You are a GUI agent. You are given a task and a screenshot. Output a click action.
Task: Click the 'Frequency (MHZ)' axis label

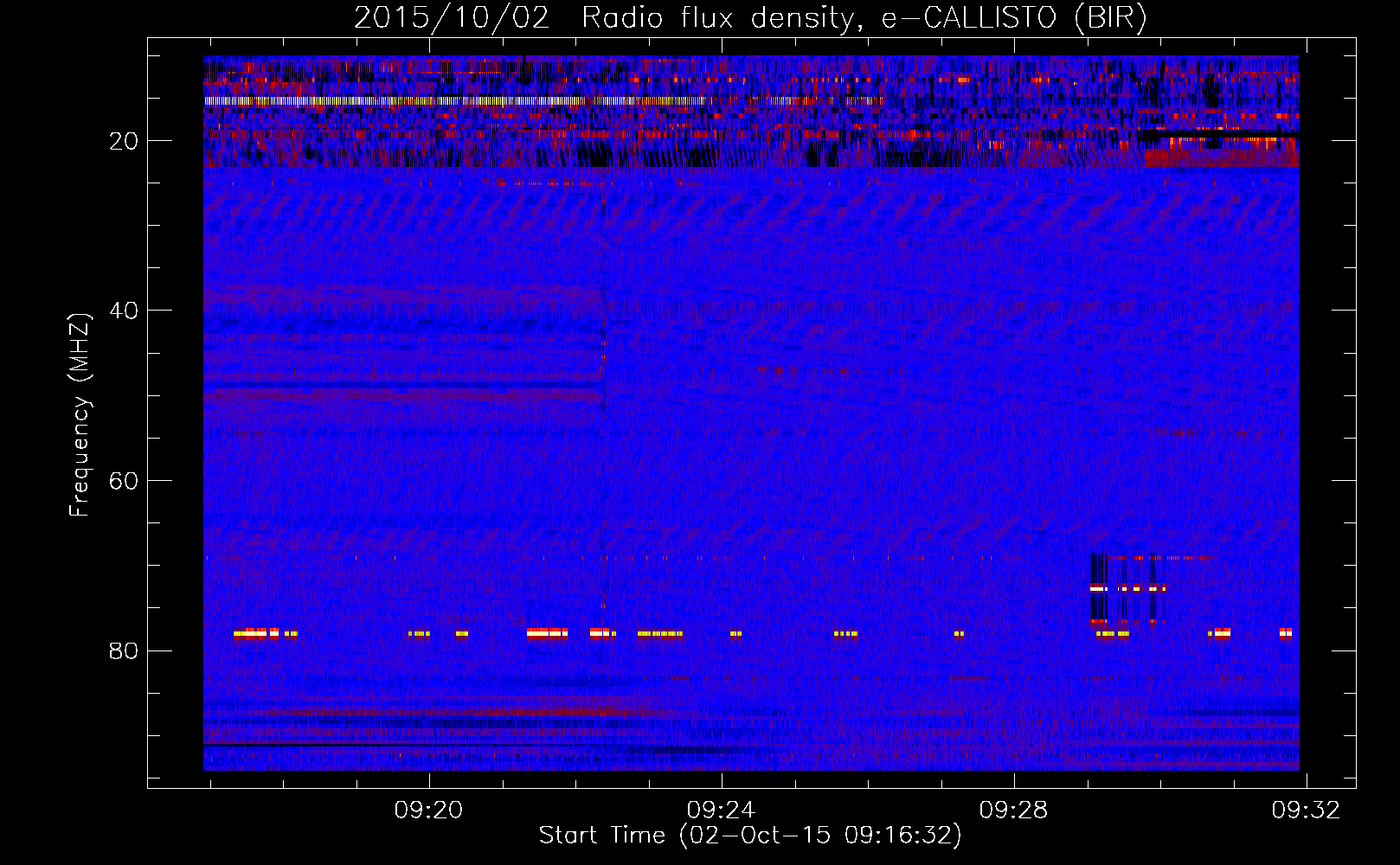(x=79, y=415)
